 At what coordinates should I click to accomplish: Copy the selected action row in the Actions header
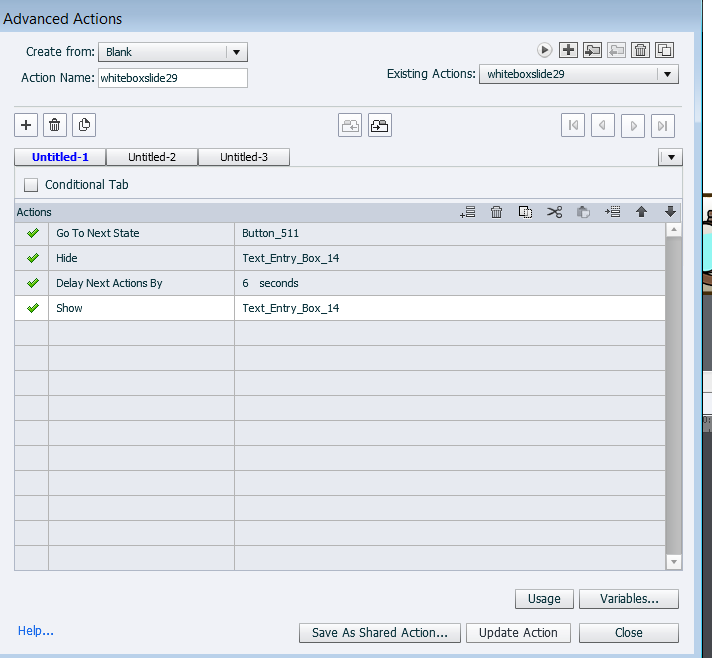click(x=525, y=212)
